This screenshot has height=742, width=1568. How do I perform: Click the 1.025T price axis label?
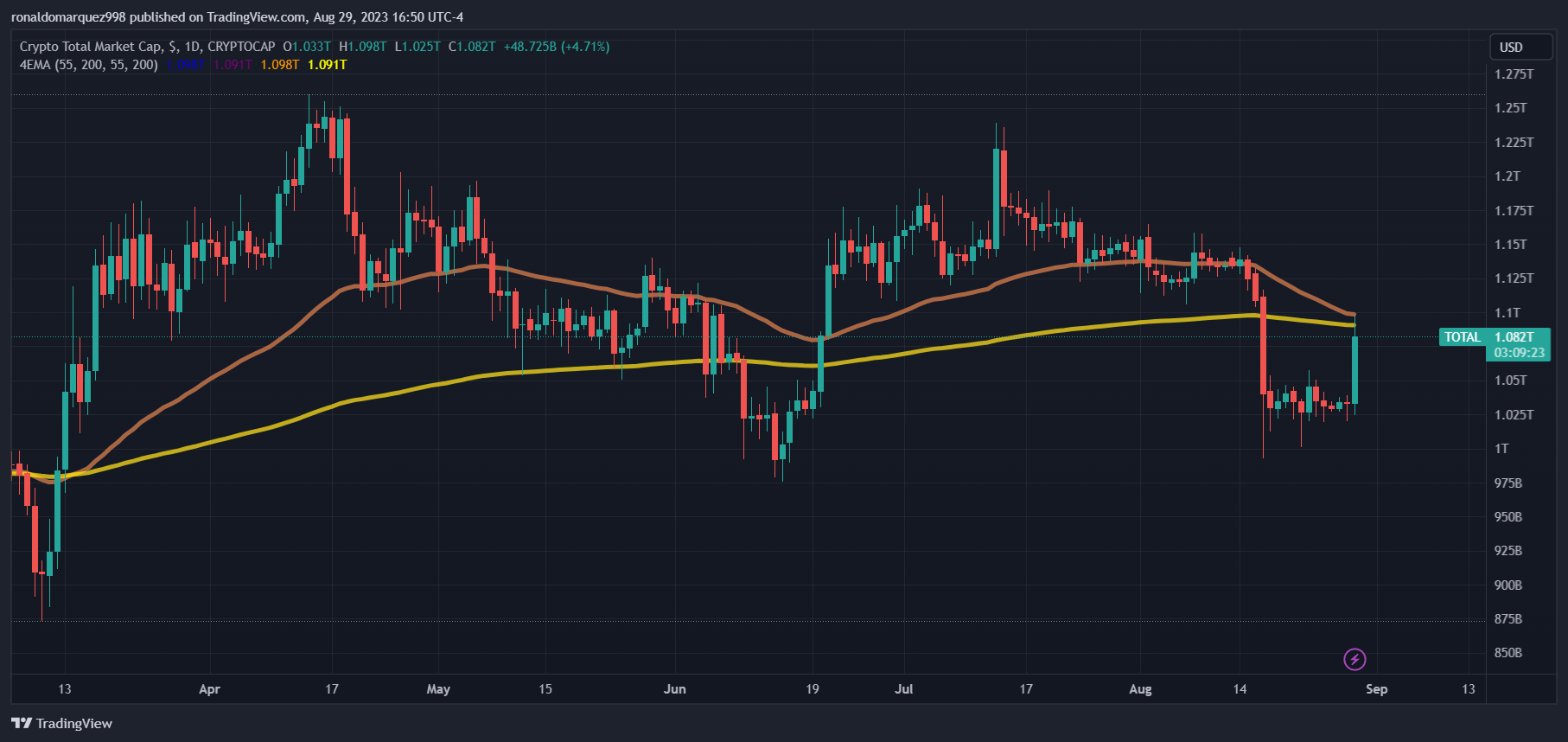click(1514, 415)
